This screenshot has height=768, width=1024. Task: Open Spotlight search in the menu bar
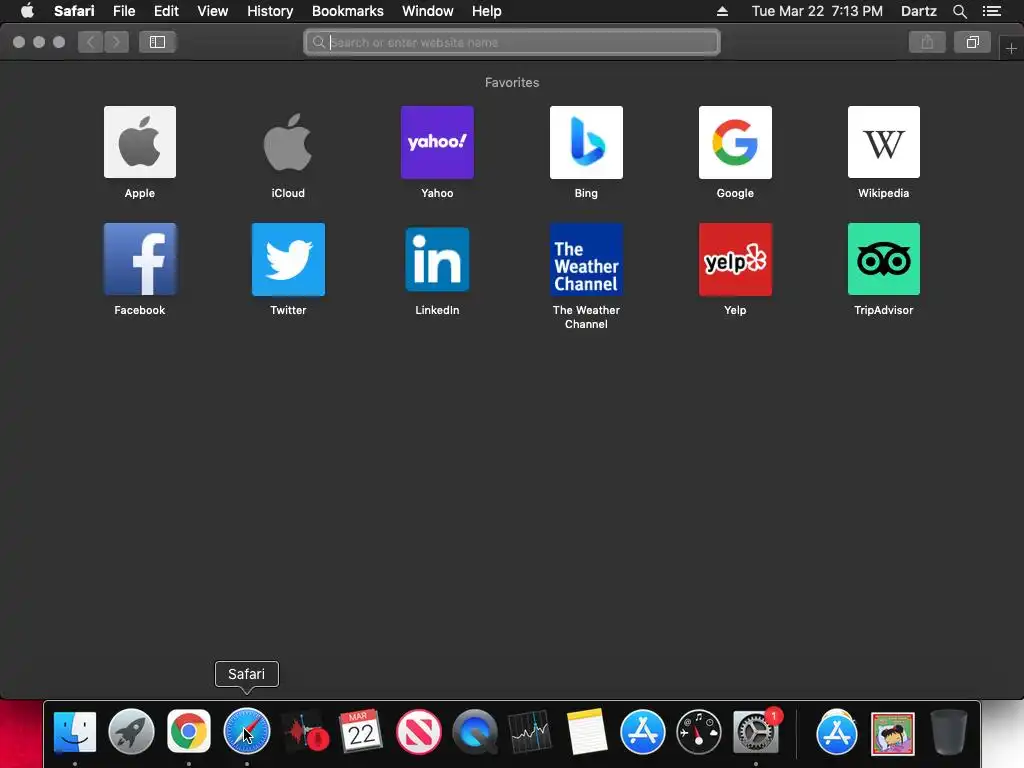[959, 11]
